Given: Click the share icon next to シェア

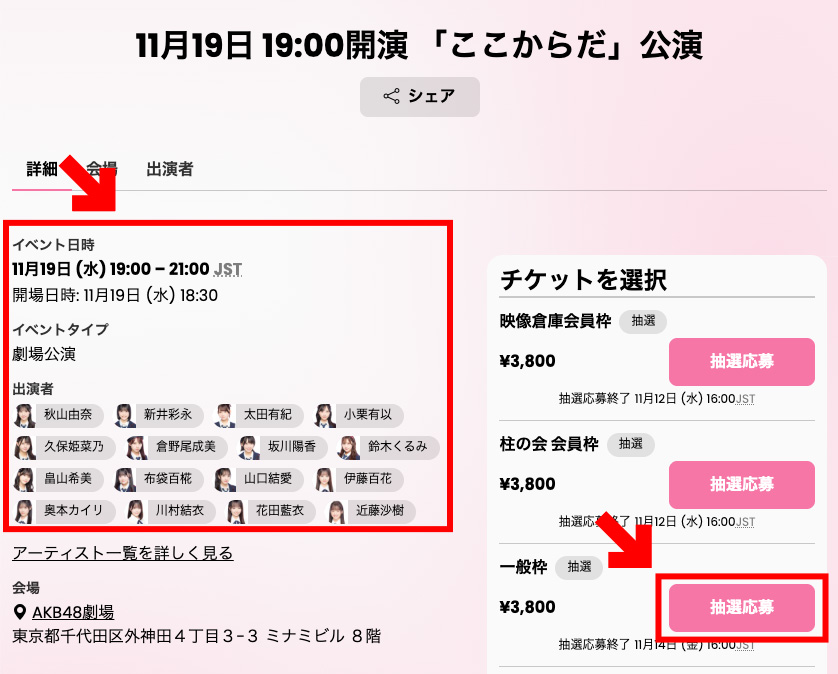Looking at the screenshot, I should (x=391, y=96).
